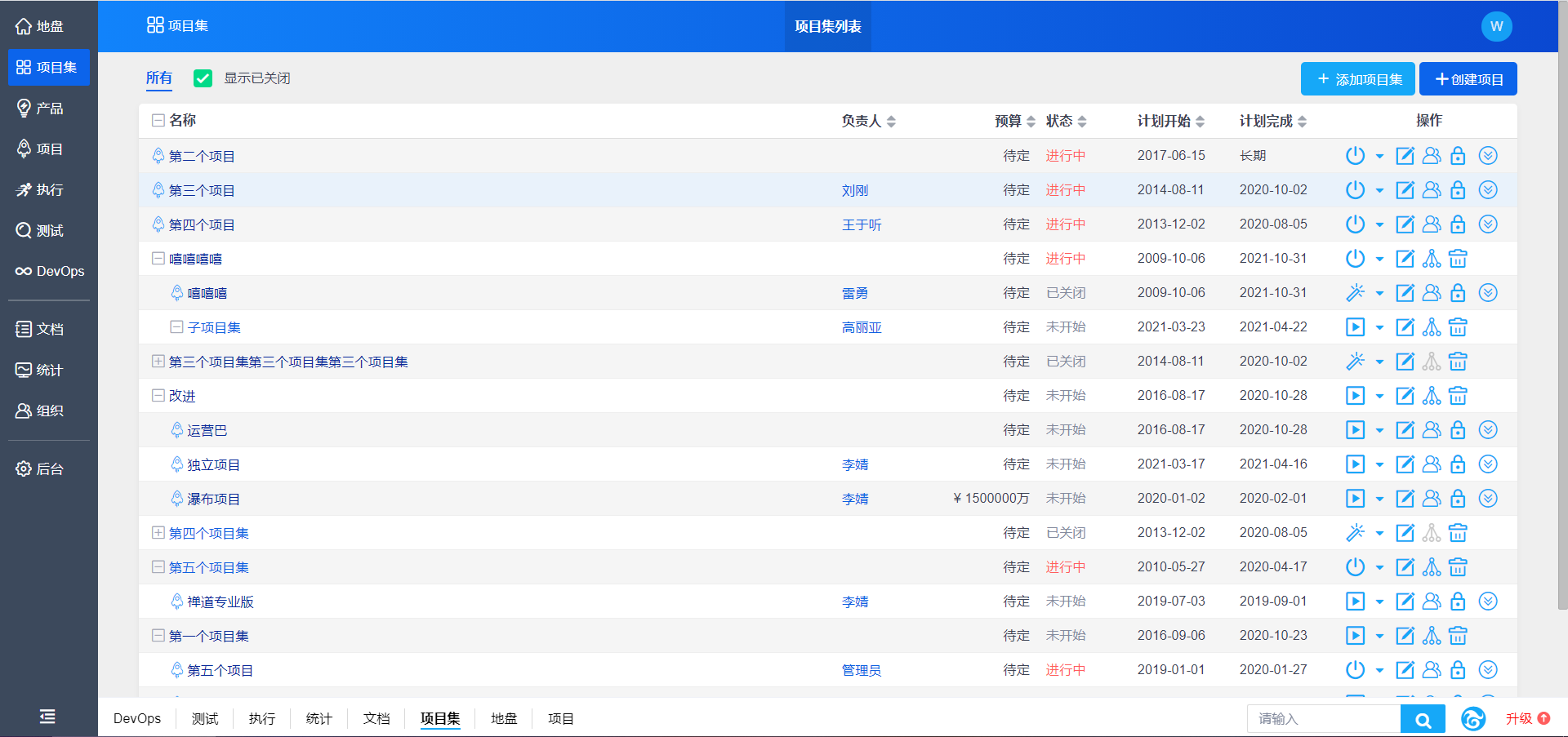The height and width of the screenshot is (737, 1568).
Task: Switch to DevOps tab in bottom bar
Action: click(x=137, y=718)
